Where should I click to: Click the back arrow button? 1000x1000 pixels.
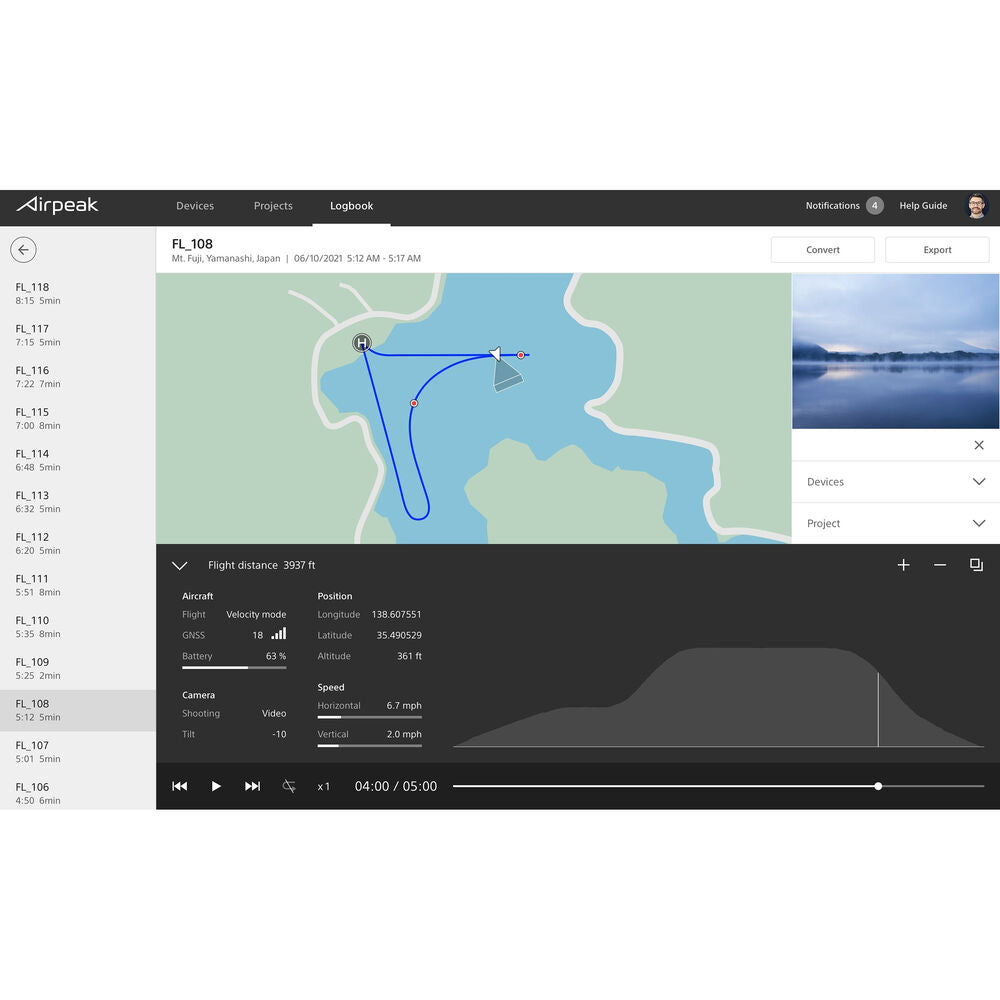pos(23,250)
